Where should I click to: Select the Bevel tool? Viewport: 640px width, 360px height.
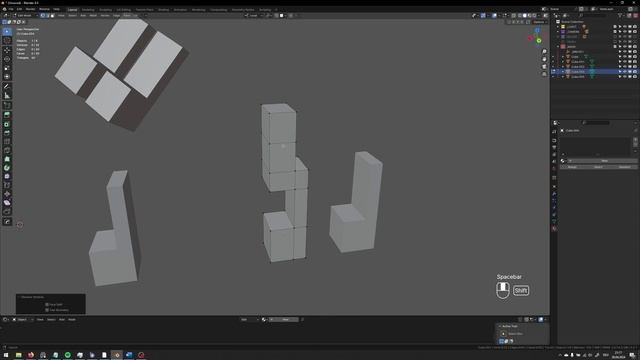[7, 133]
